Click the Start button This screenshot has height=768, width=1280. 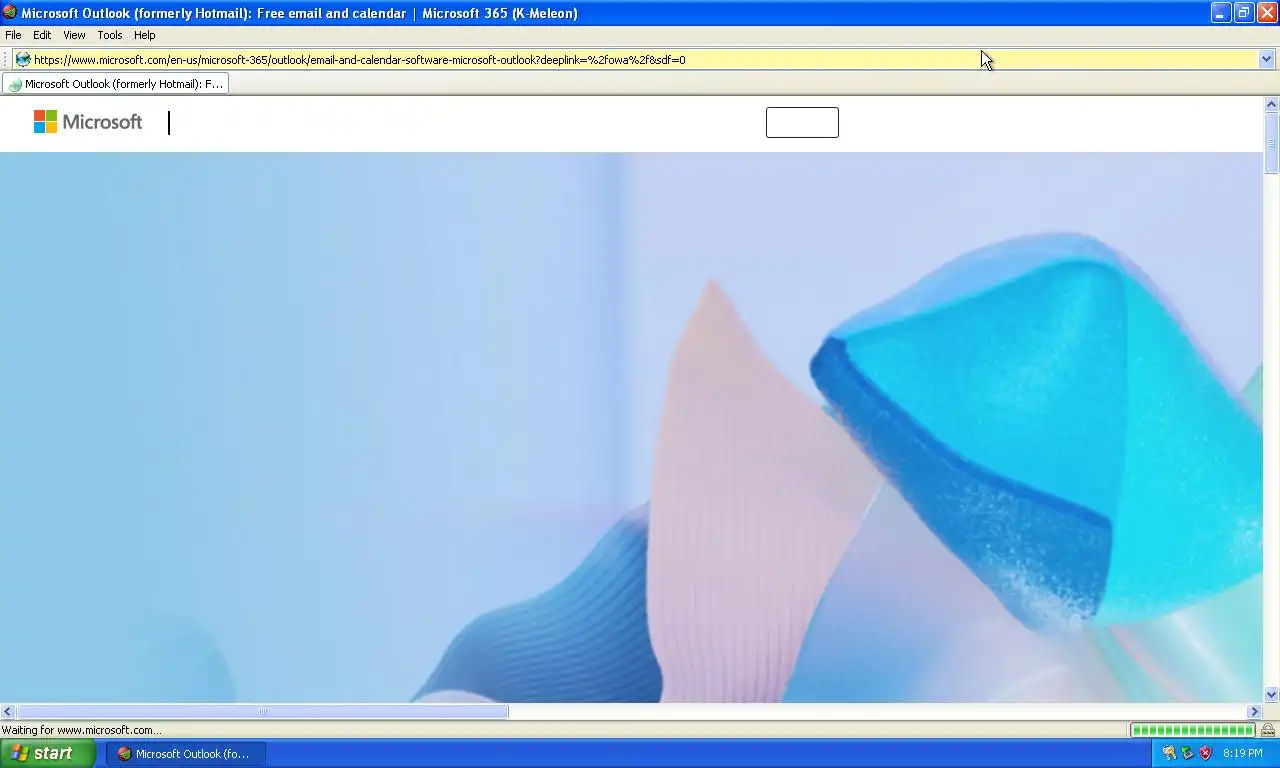(47, 754)
